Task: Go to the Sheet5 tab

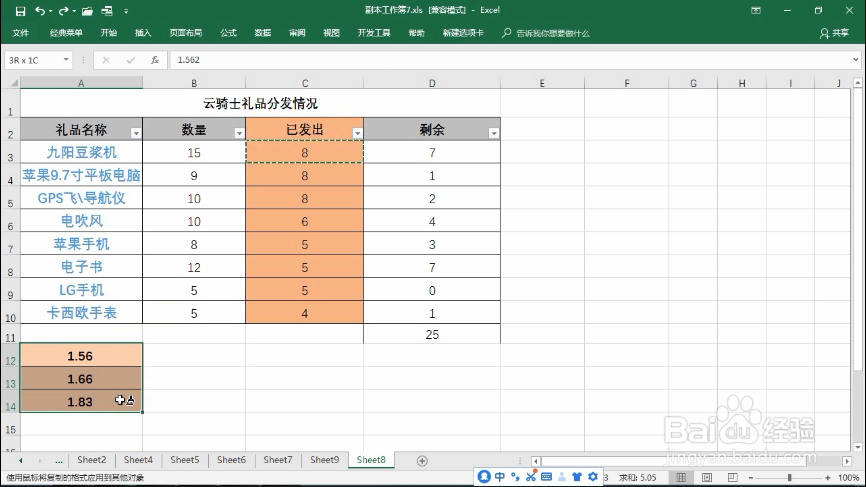Action: [184, 459]
